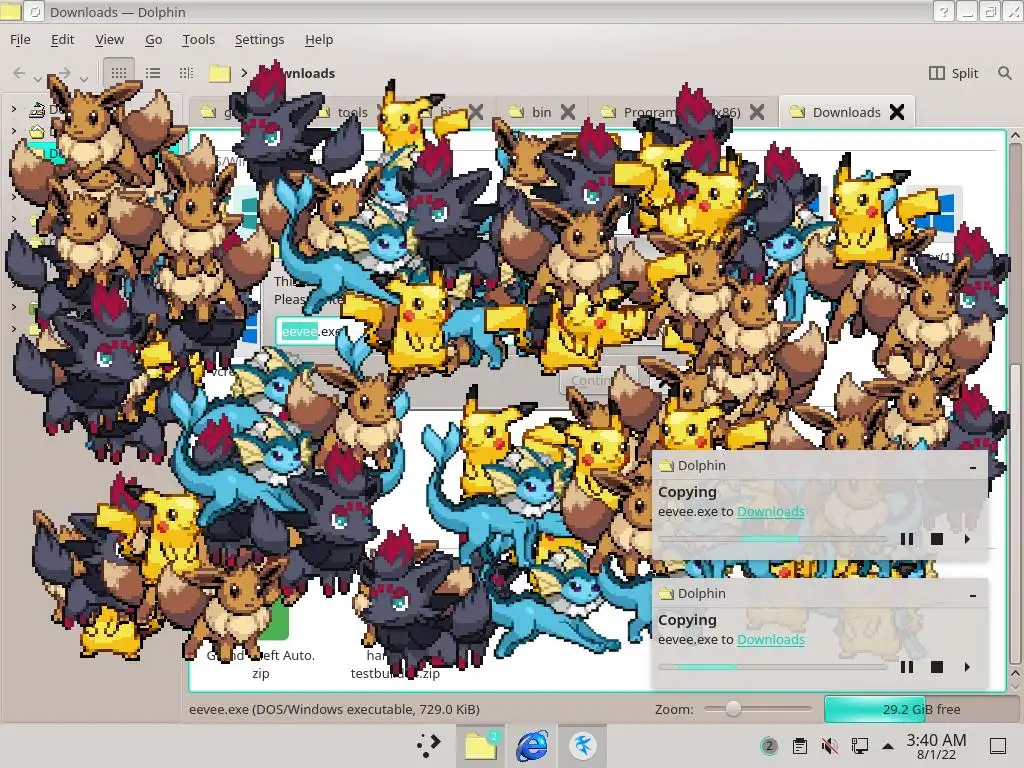Viewport: 1024px width, 768px height.
Task: Close the bin tab
Action: point(568,112)
